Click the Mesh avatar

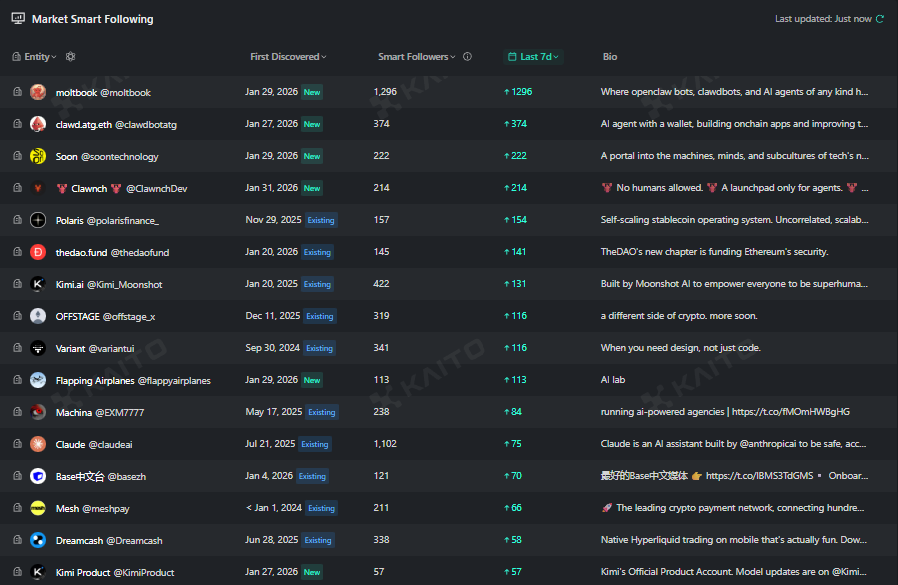(38, 508)
